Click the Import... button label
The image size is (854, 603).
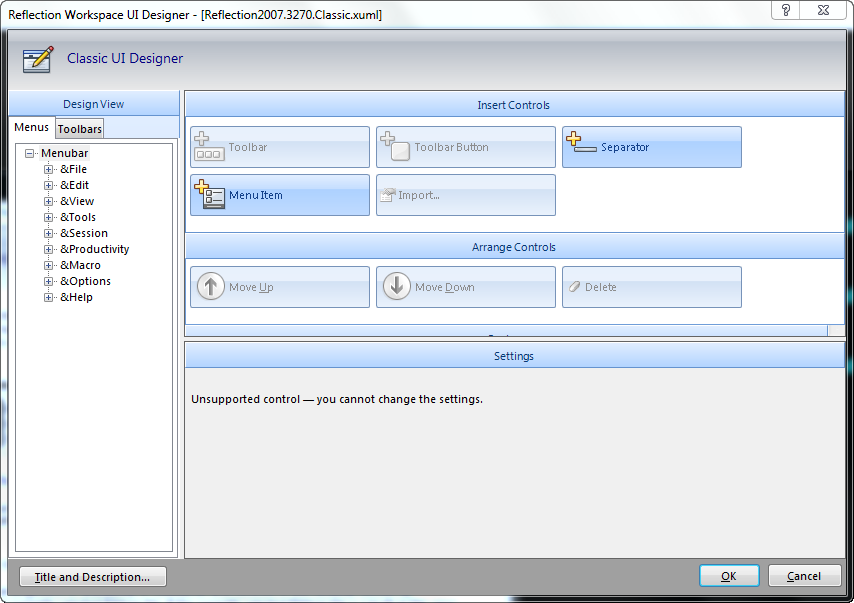point(419,195)
